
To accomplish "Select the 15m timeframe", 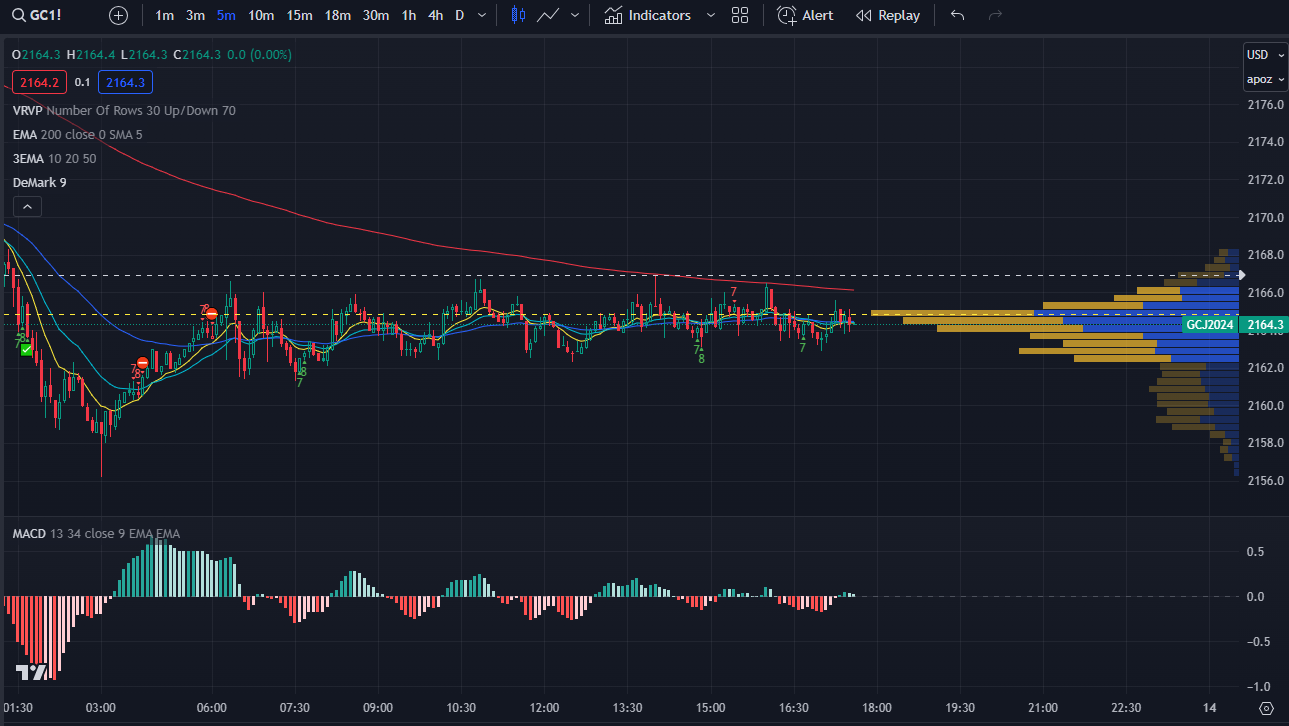I will coord(299,15).
